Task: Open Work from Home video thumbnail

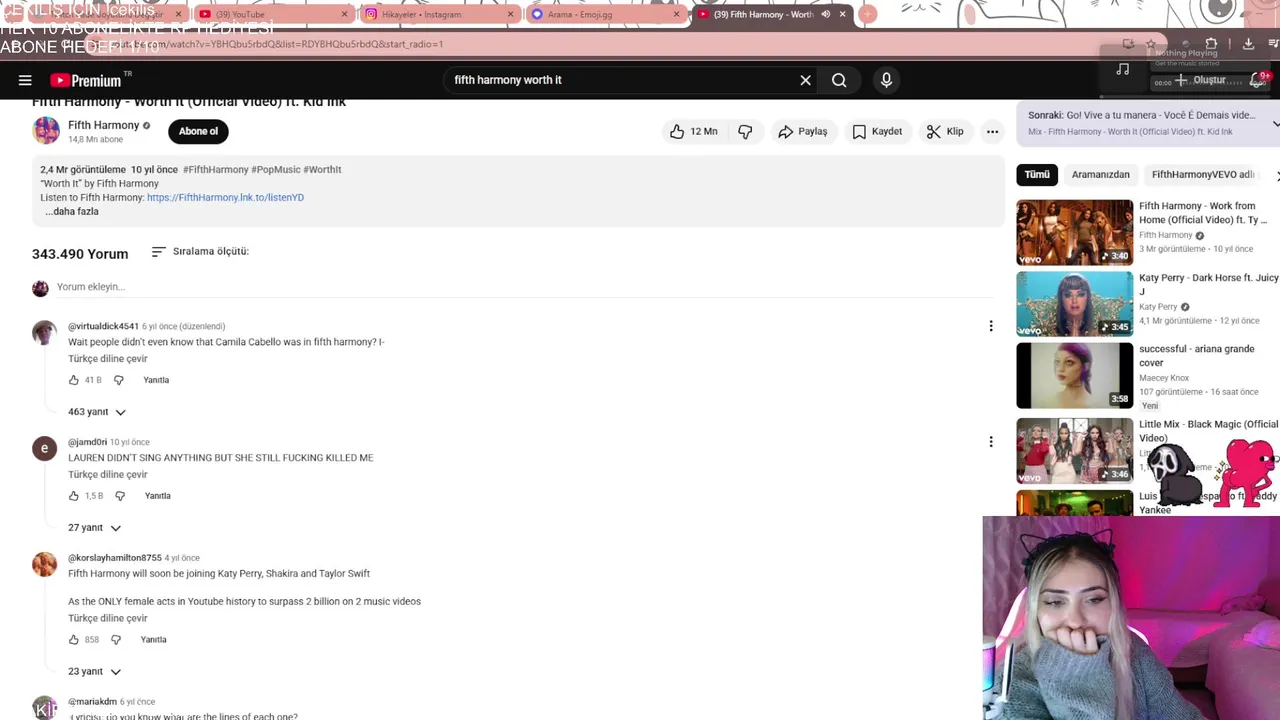Action: (1075, 232)
